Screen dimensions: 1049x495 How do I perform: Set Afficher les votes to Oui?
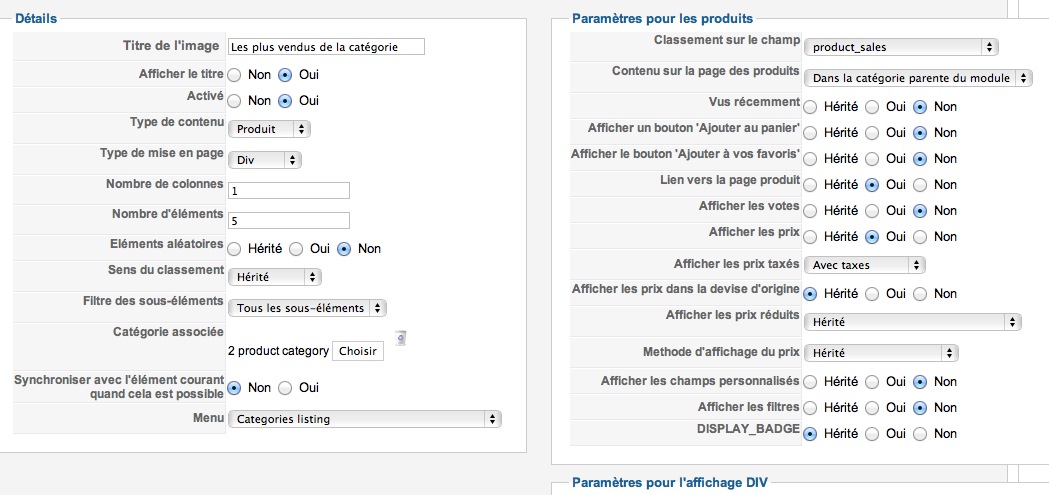[872, 211]
